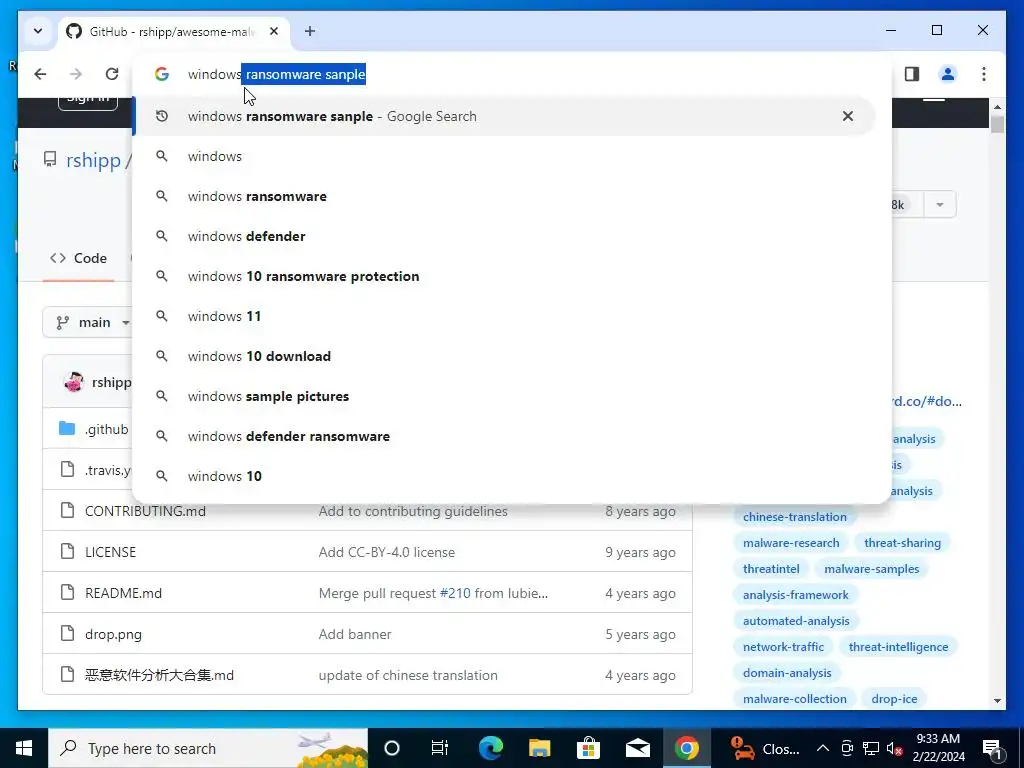The width and height of the screenshot is (1024, 768).
Task: Open the Chinese translation .md file
Action: 159,675
